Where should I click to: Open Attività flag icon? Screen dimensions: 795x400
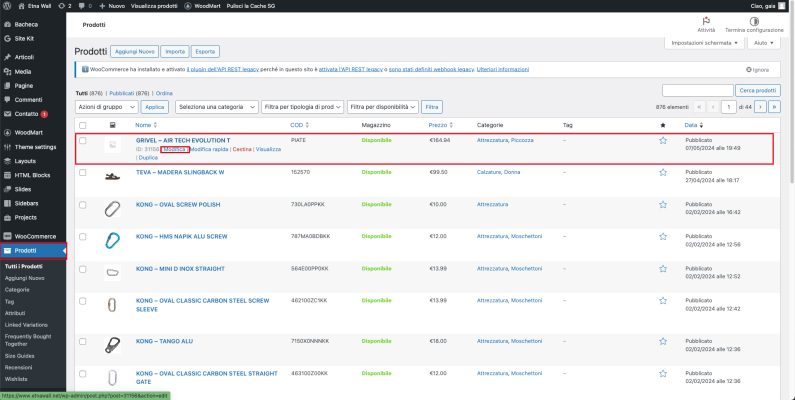click(706, 21)
